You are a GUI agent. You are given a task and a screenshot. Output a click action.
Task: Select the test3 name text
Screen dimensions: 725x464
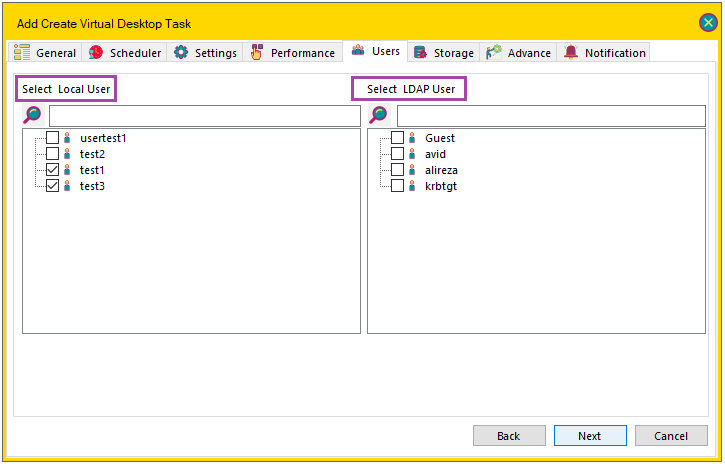[x=92, y=186]
